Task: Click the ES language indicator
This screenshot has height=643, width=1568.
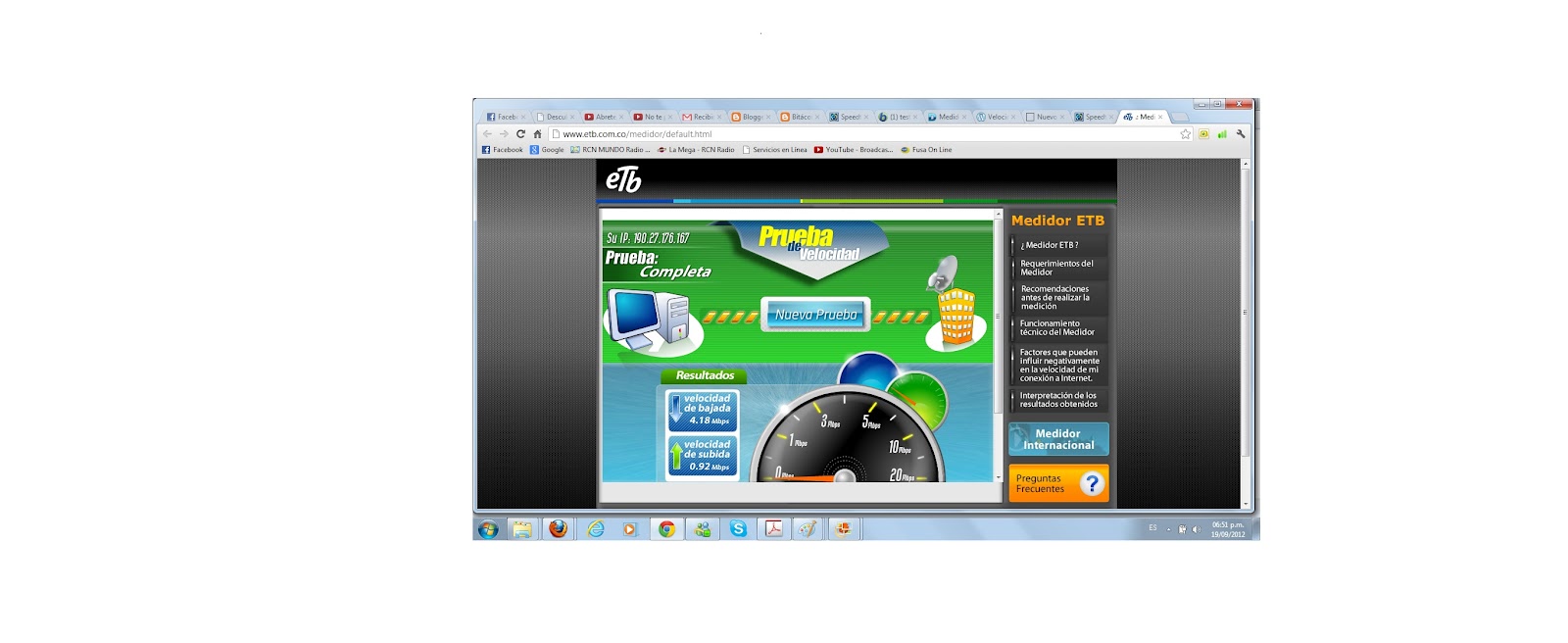Action: click(1152, 528)
